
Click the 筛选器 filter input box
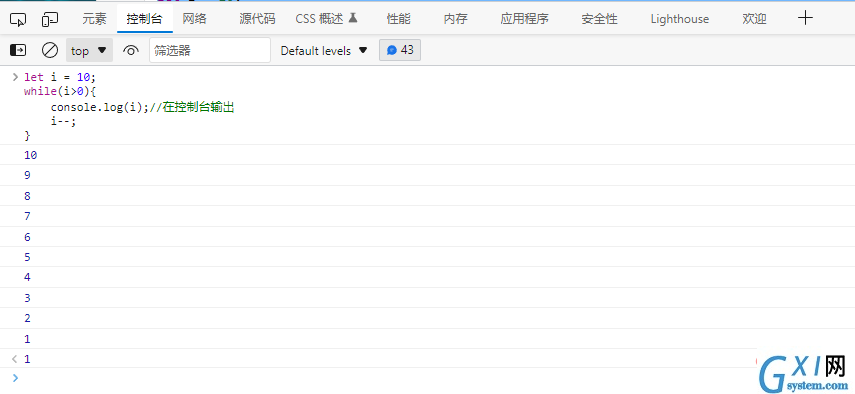pyautogui.click(x=210, y=50)
